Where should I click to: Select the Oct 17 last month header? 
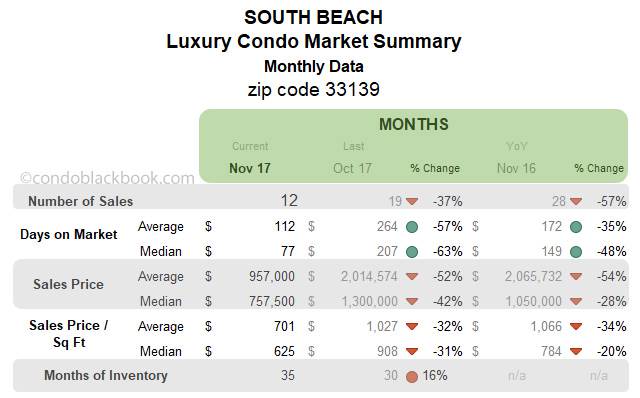point(352,168)
